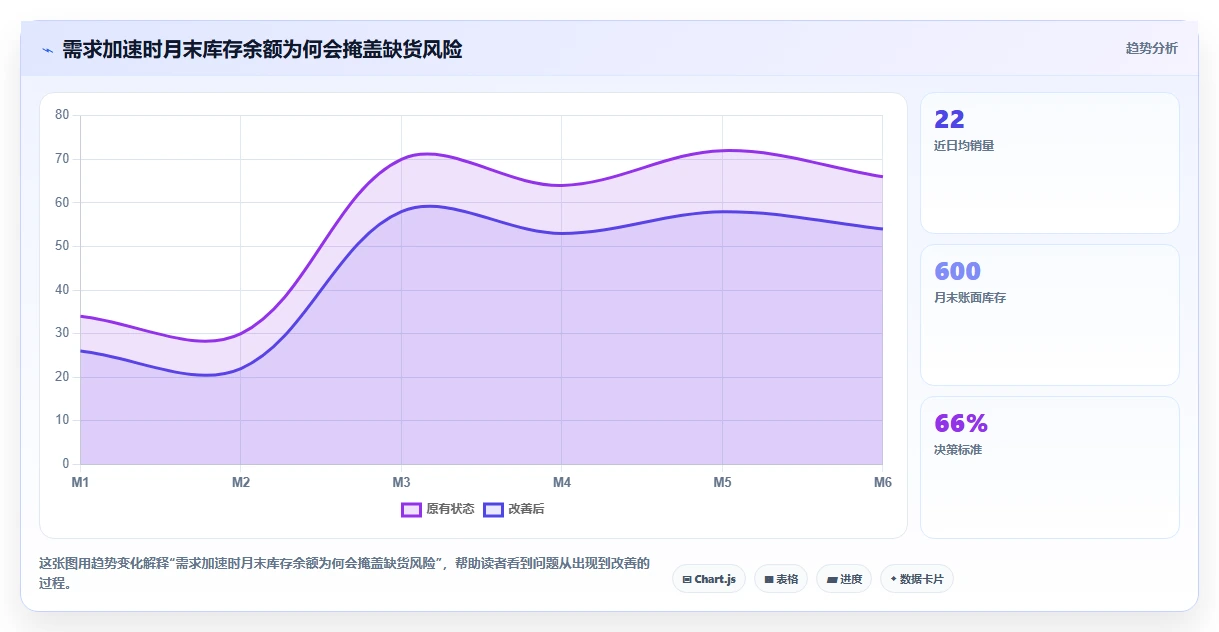Click the lightning icon beside the title
1219x632 pixels.
[x=48, y=50]
